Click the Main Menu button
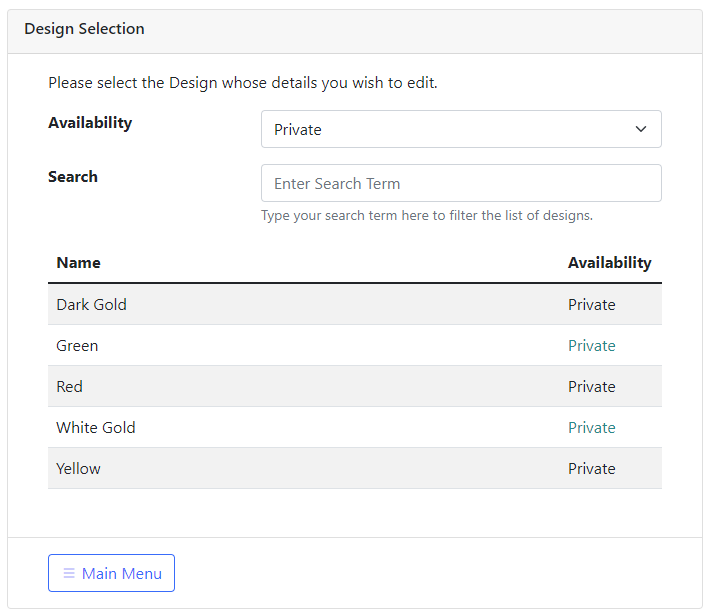713x615 pixels. 111,573
